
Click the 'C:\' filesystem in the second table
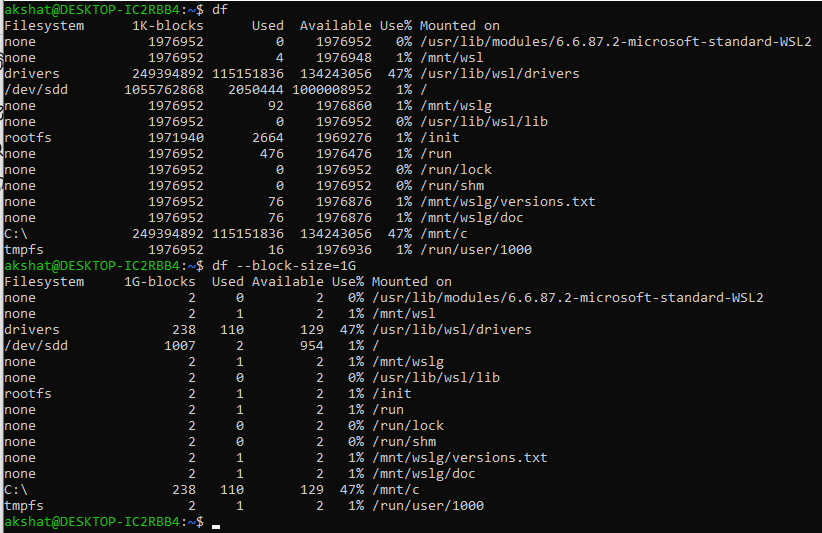pyautogui.click(x=16, y=490)
